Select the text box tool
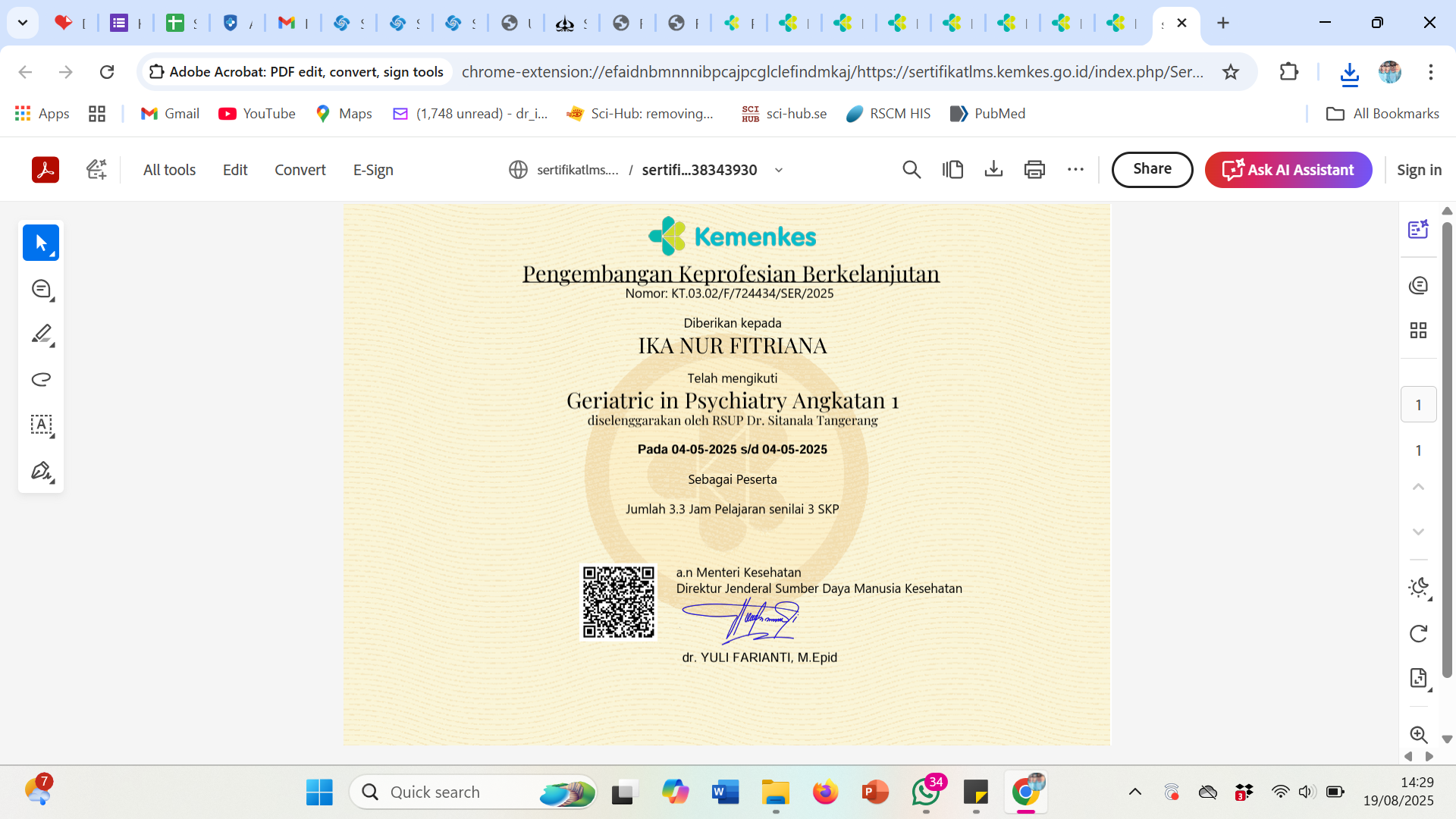This screenshot has height=819, width=1456. tap(41, 425)
